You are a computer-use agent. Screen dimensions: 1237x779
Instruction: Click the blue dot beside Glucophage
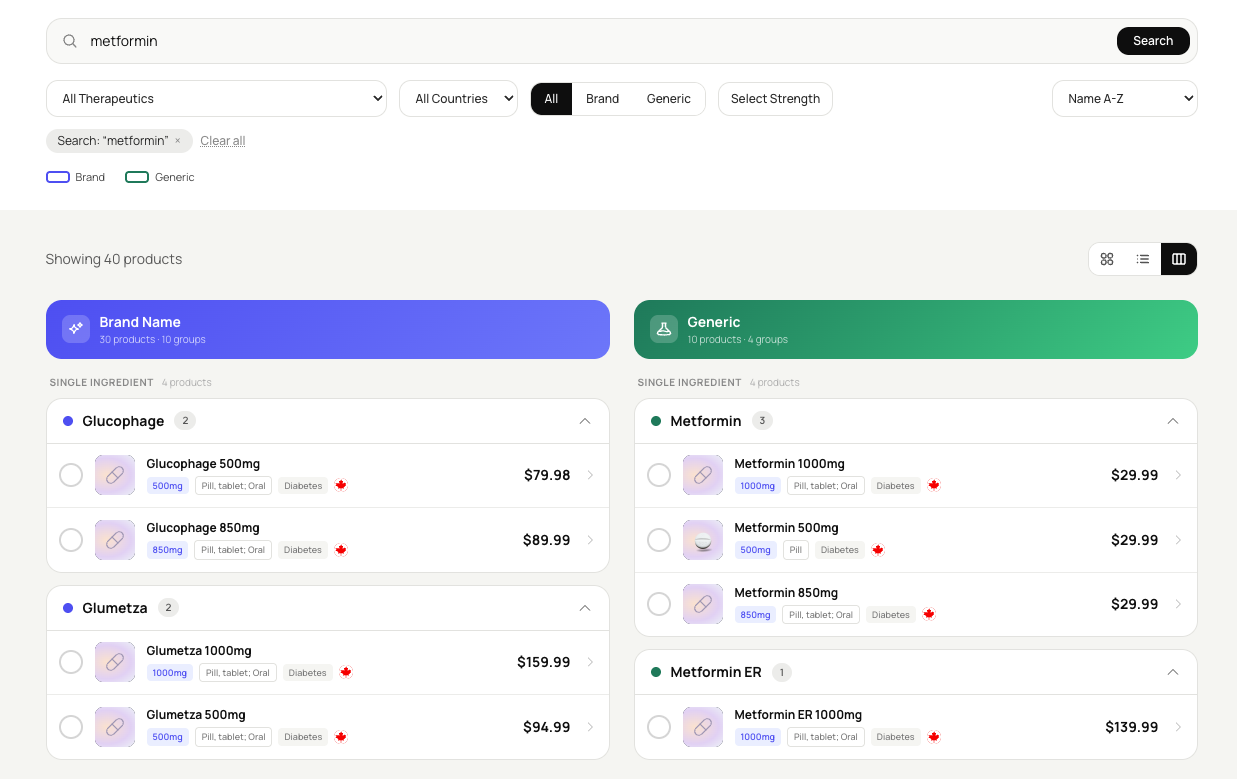[x=68, y=421]
